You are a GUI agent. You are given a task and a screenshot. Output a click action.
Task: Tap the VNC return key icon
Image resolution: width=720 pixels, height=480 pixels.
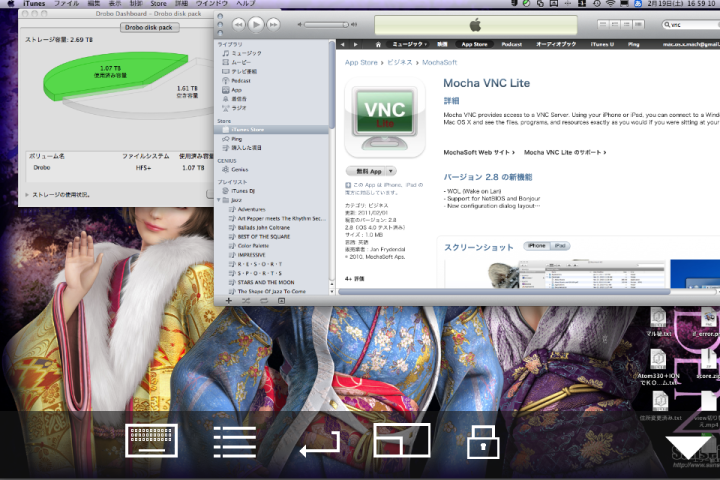coord(320,444)
